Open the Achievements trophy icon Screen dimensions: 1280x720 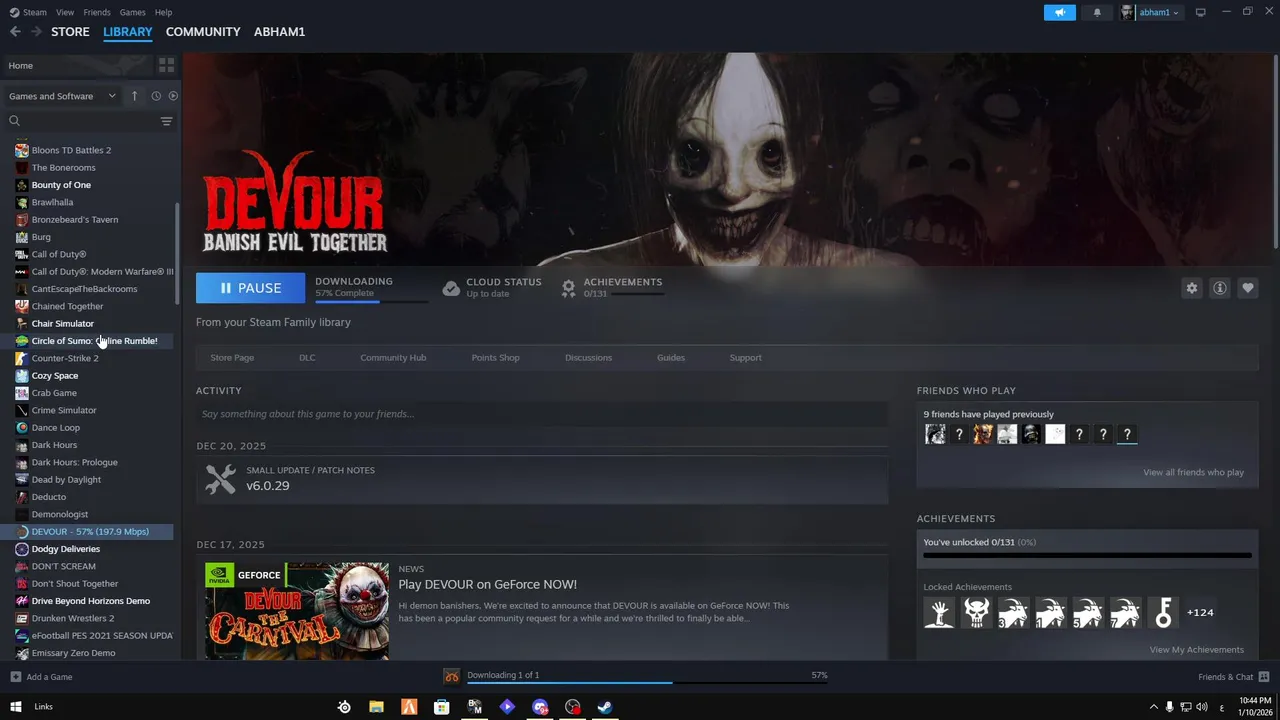pyautogui.click(x=568, y=288)
